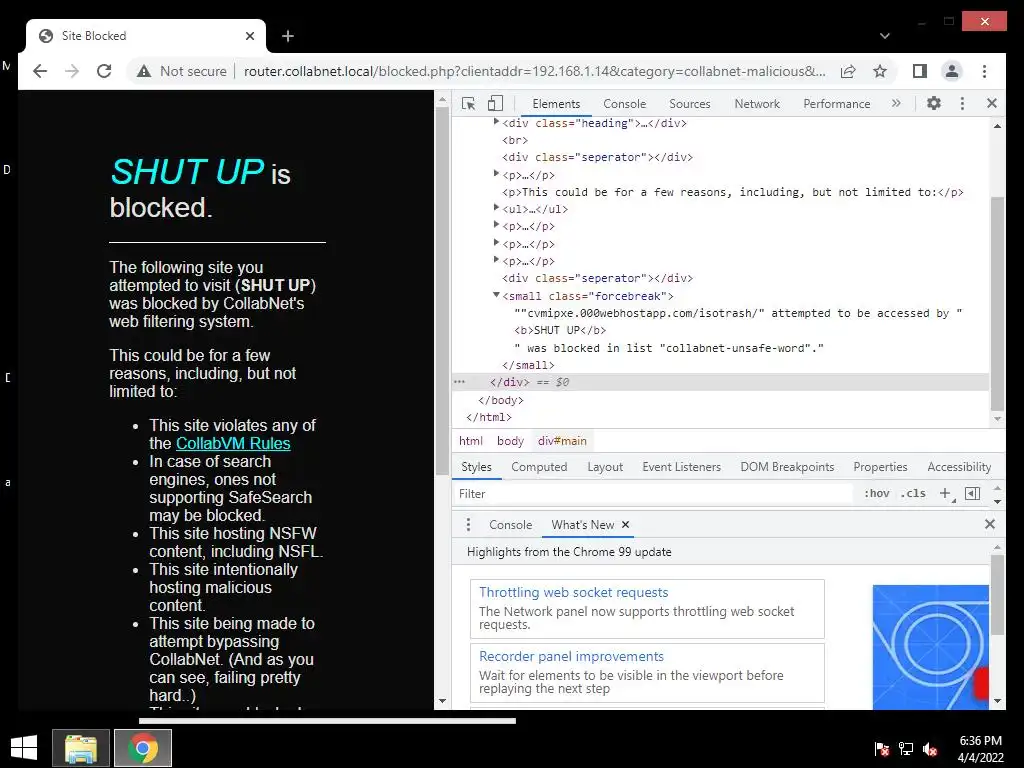Activate the inspect element picker

[x=468, y=103]
